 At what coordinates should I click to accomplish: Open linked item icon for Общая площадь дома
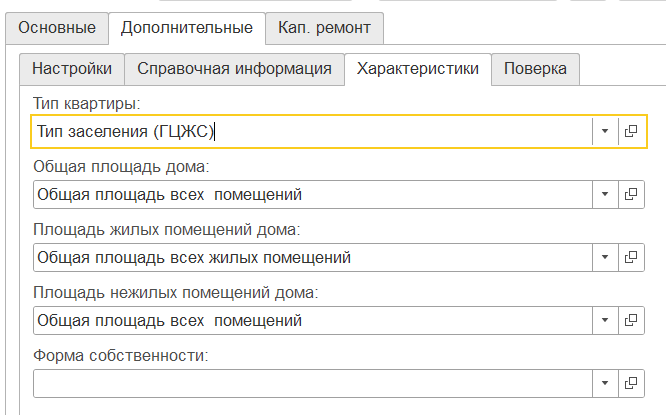(631, 194)
